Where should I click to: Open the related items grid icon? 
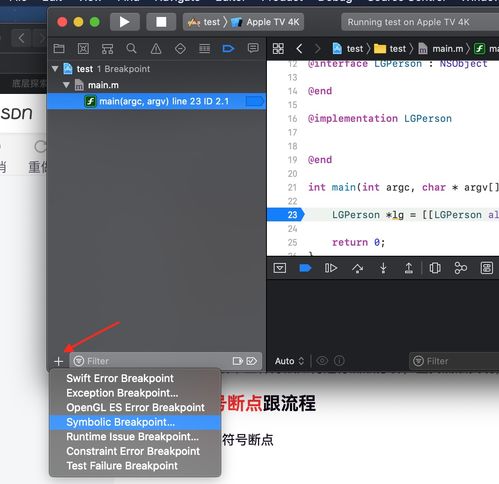(x=278, y=49)
